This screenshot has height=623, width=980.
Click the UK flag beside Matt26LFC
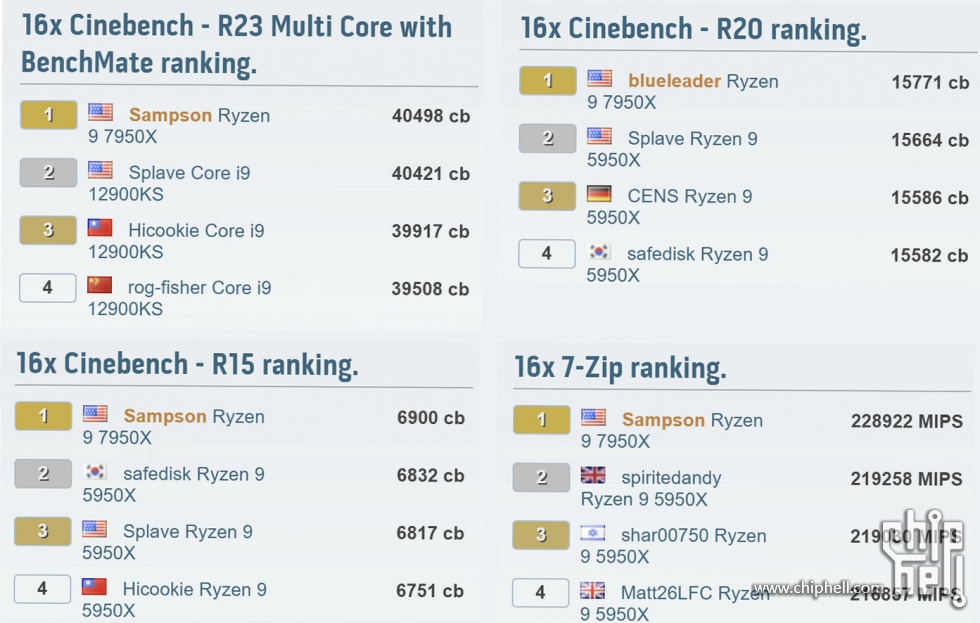592,590
